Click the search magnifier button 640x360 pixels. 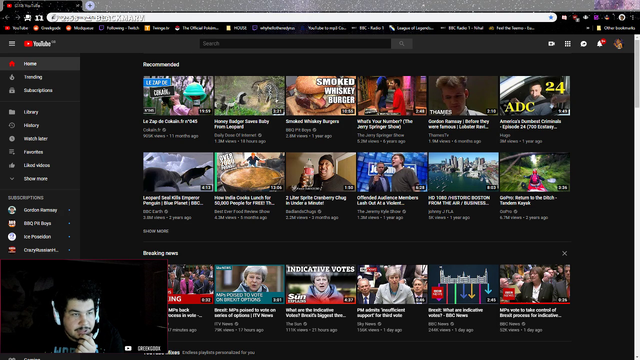point(402,44)
